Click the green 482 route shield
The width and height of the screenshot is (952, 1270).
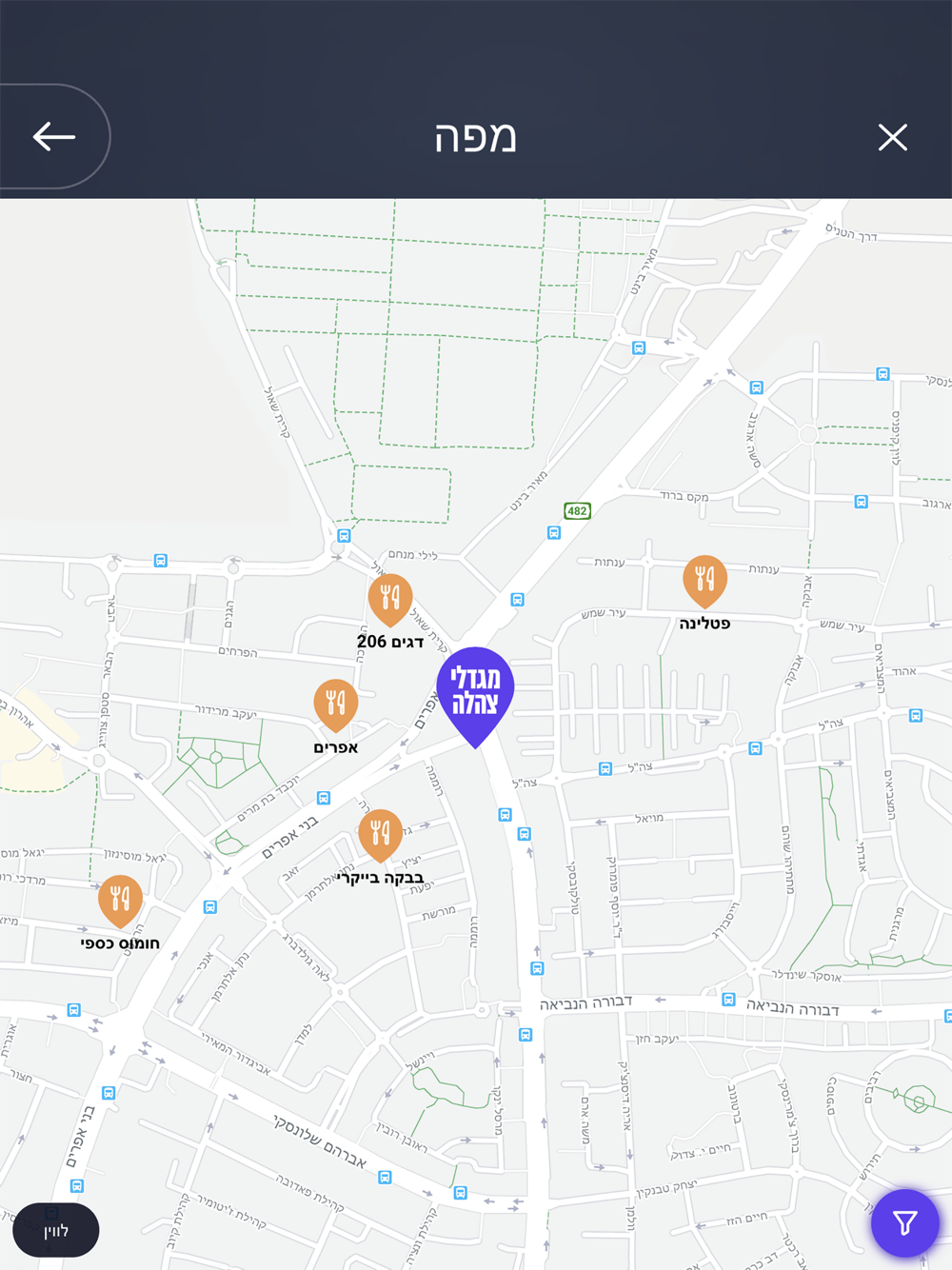pos(578,511)
